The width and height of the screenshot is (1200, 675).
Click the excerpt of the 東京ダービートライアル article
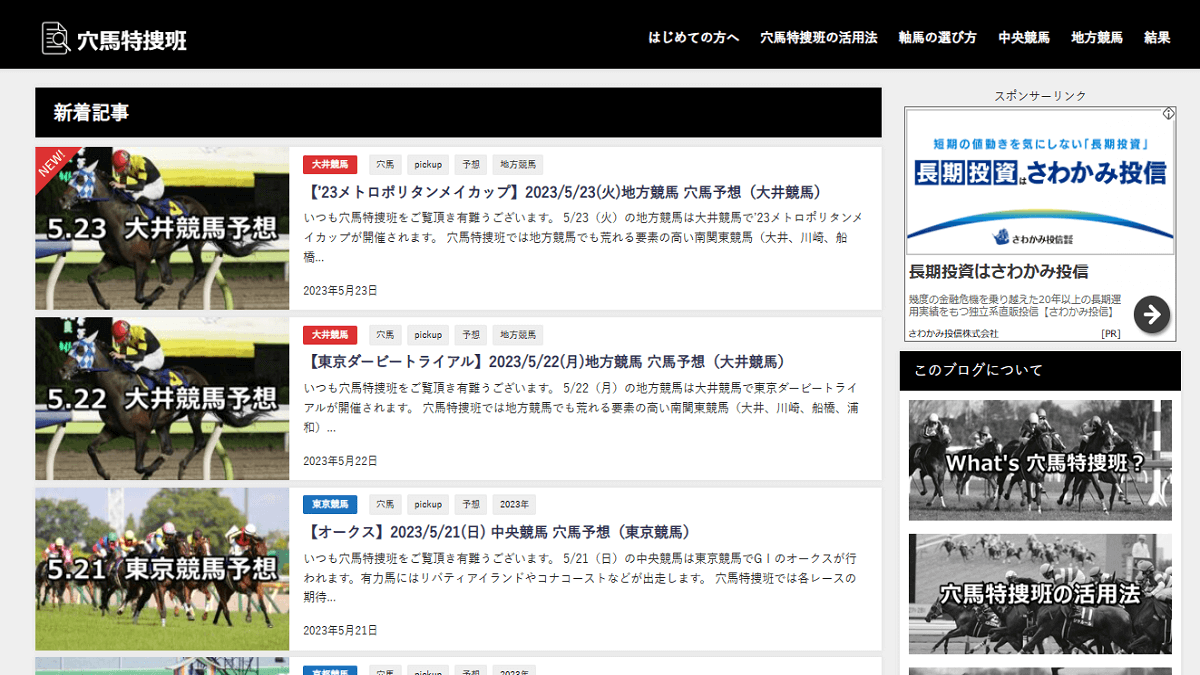[583, 407]
